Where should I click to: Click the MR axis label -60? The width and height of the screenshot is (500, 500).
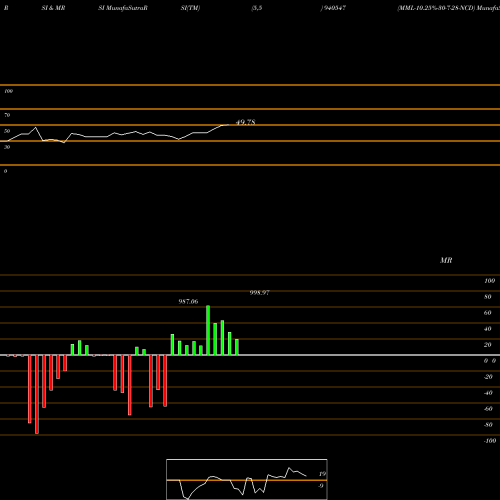(488, 409)
